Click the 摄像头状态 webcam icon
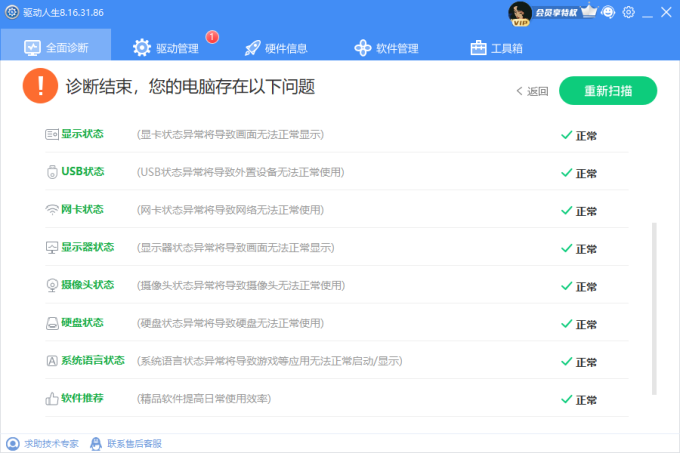Screen dimensions: 680x453 pyautogui.click(x=52, y=286)
